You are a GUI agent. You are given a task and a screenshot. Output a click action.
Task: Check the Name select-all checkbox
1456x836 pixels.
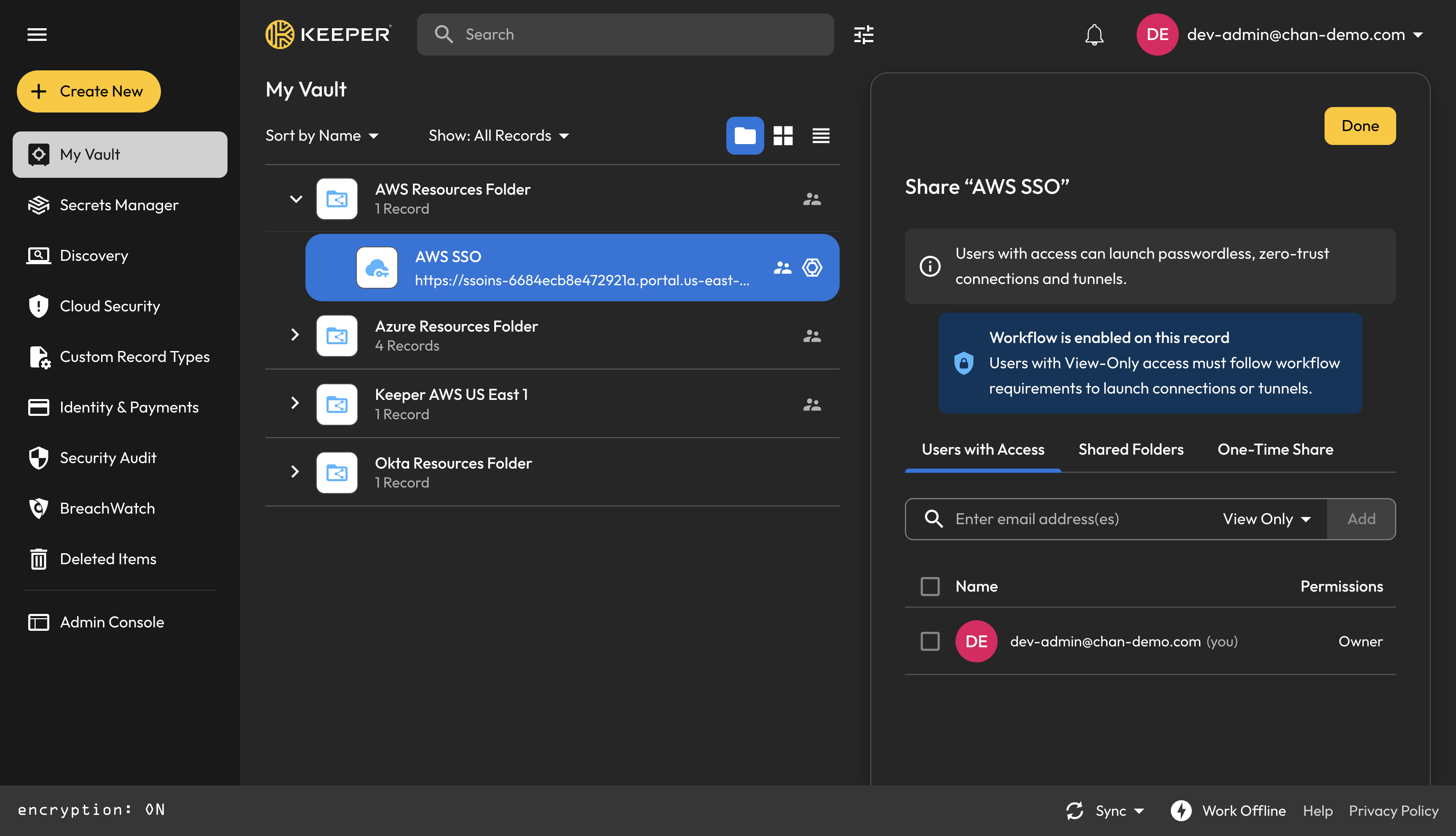(930, 586)
